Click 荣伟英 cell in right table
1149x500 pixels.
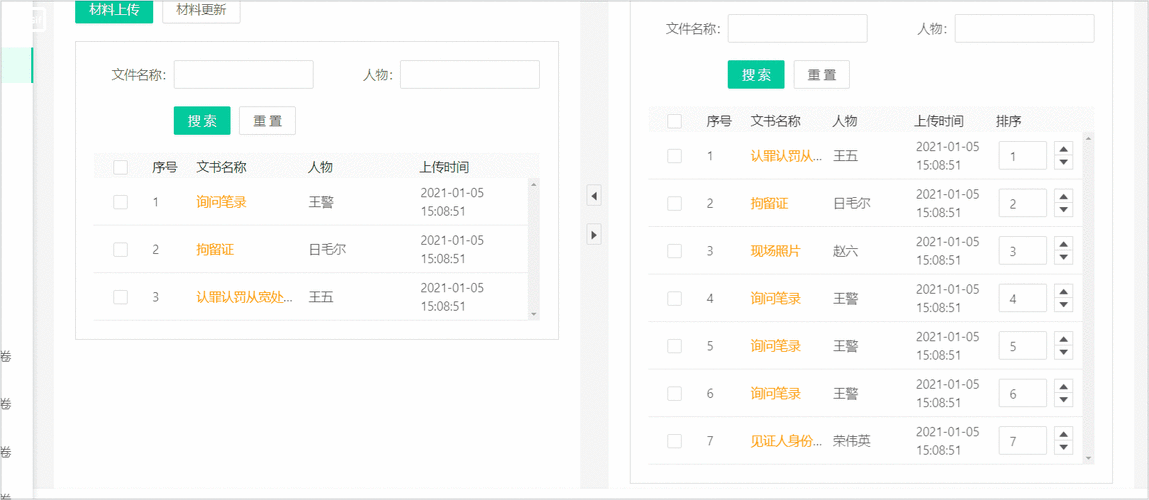coord(851,441)
